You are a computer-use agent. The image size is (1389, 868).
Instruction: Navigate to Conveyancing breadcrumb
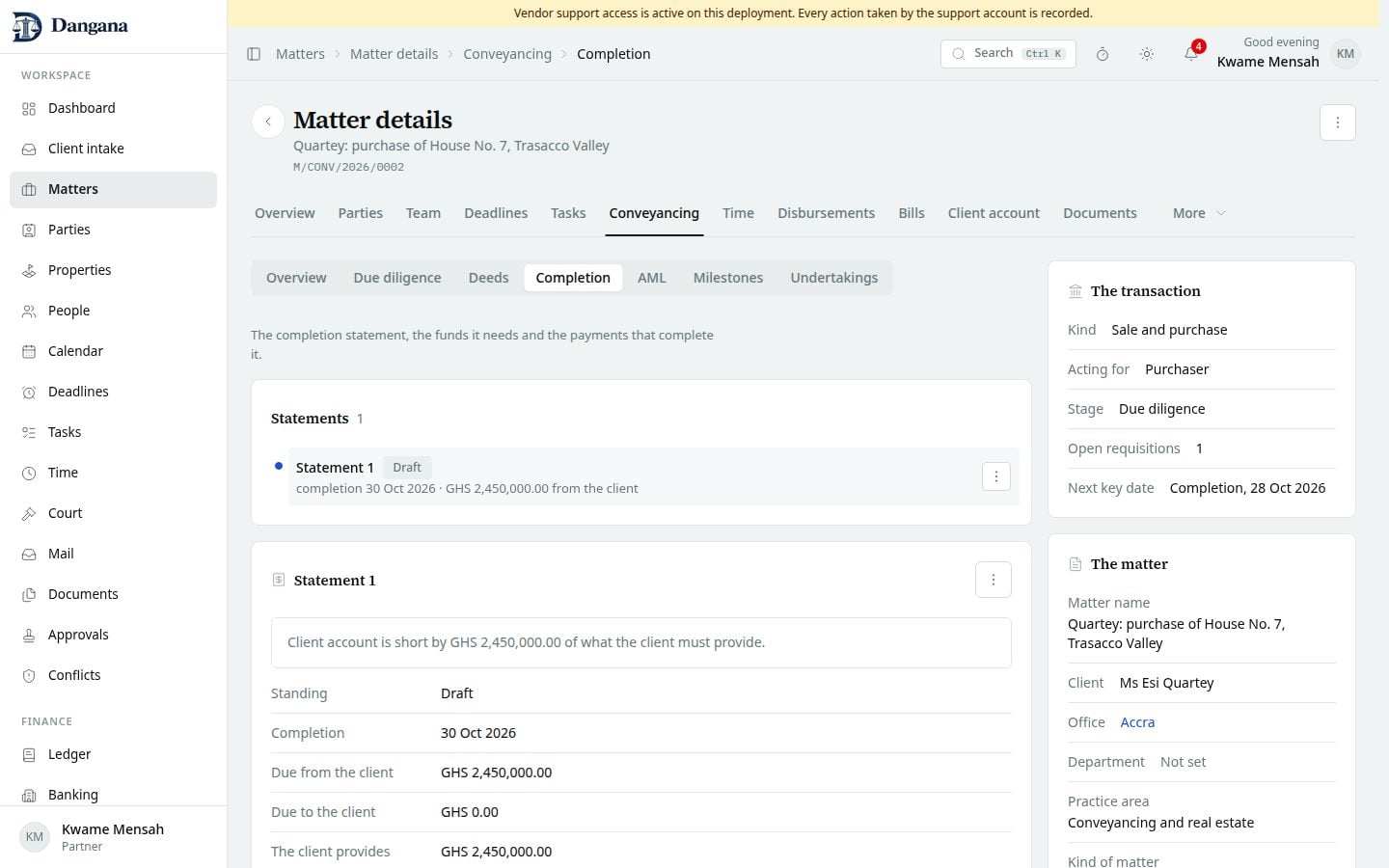[x=507, y=54]
